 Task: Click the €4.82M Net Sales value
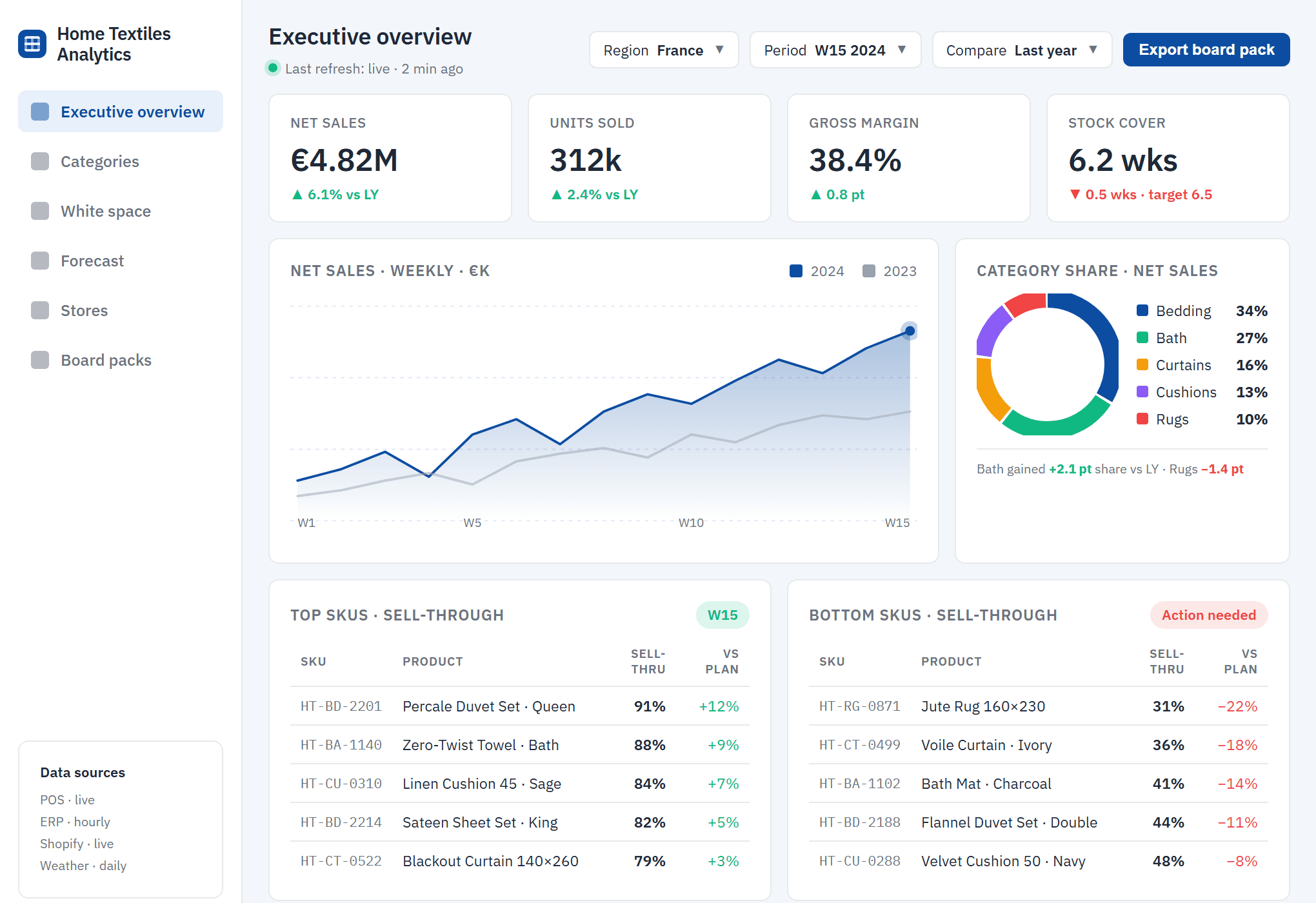[344, 160]
